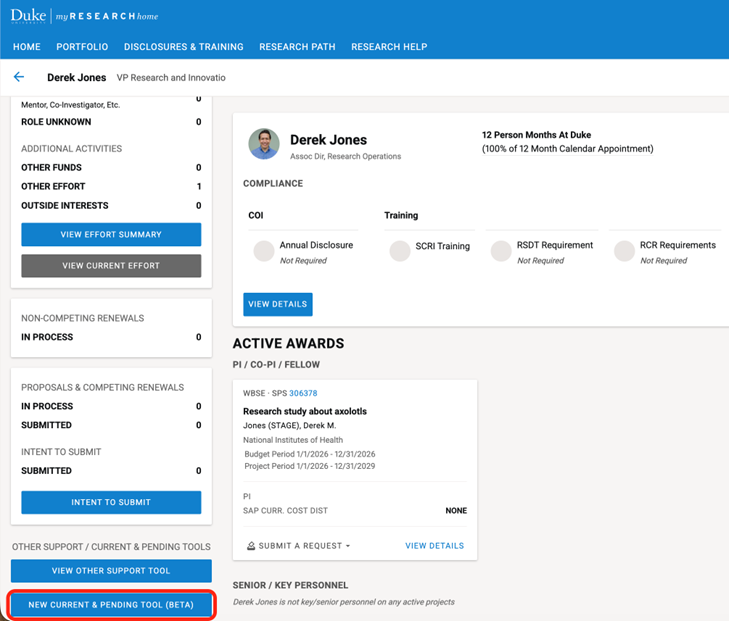
Task: Open the Portfolio menu item
Action: click(82, 47)
